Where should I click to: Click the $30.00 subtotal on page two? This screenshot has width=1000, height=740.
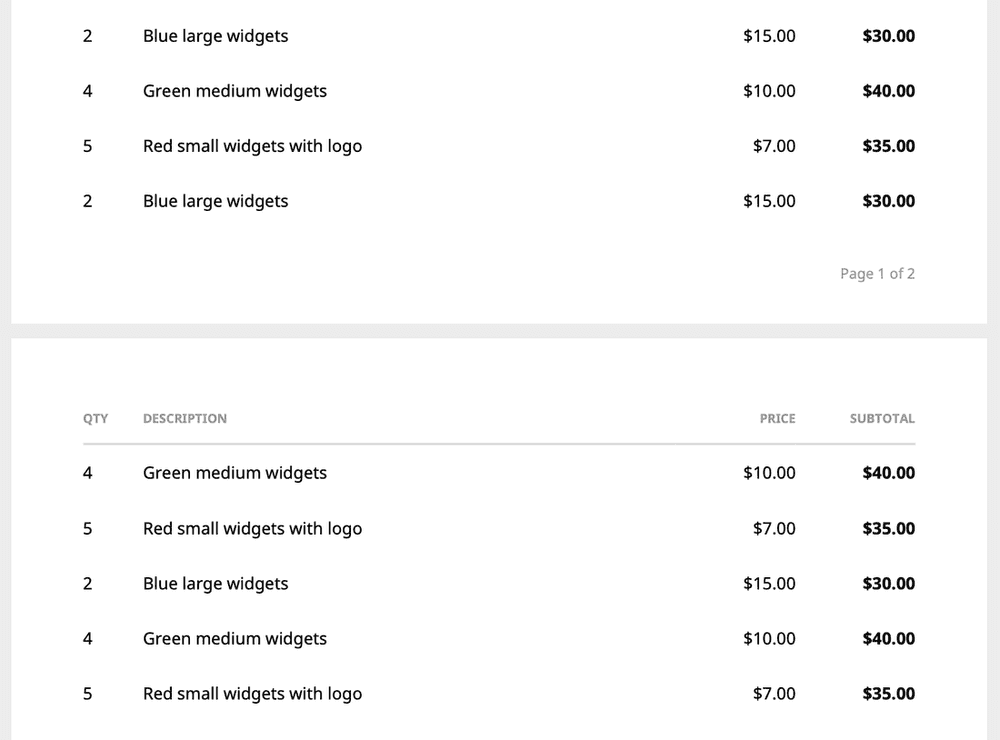[x=888, y=584]
